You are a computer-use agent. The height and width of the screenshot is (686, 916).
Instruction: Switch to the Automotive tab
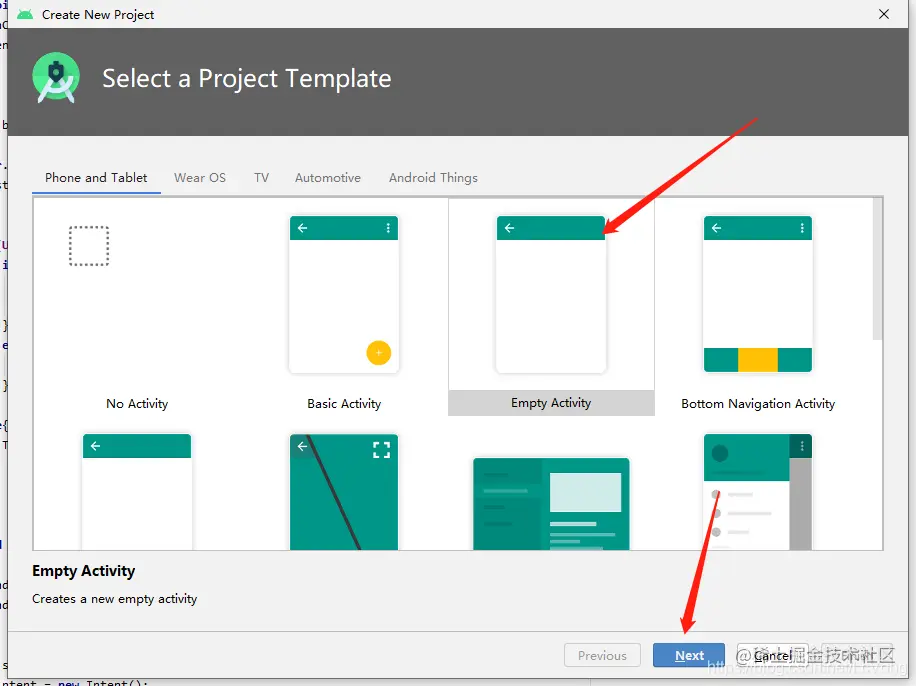(328, 178)
